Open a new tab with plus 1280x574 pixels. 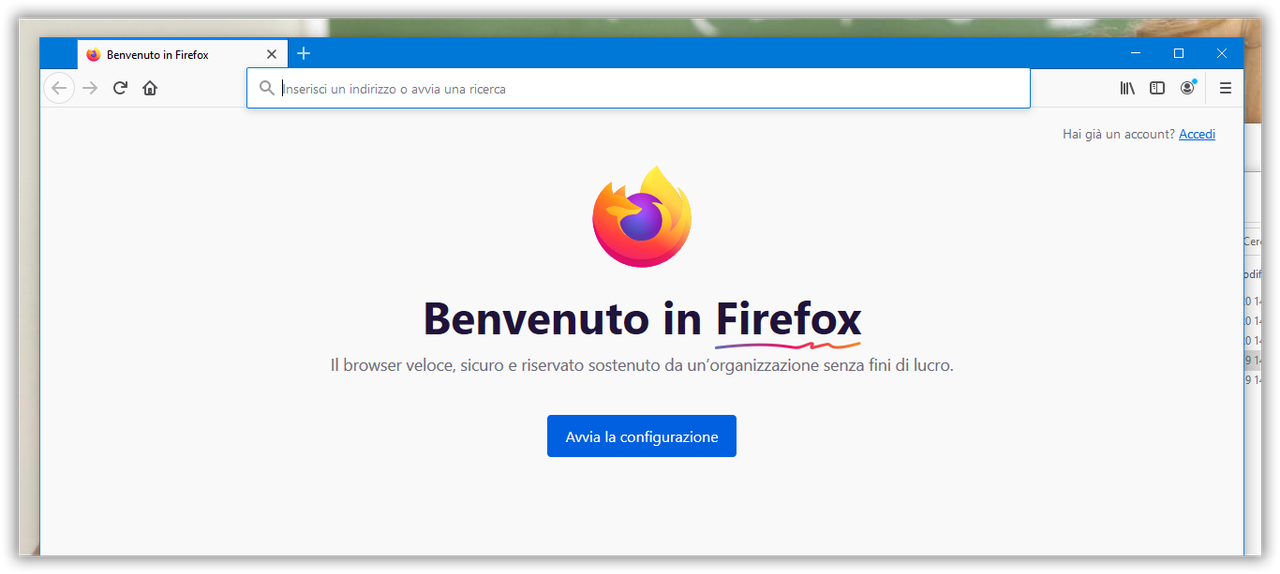304,54
